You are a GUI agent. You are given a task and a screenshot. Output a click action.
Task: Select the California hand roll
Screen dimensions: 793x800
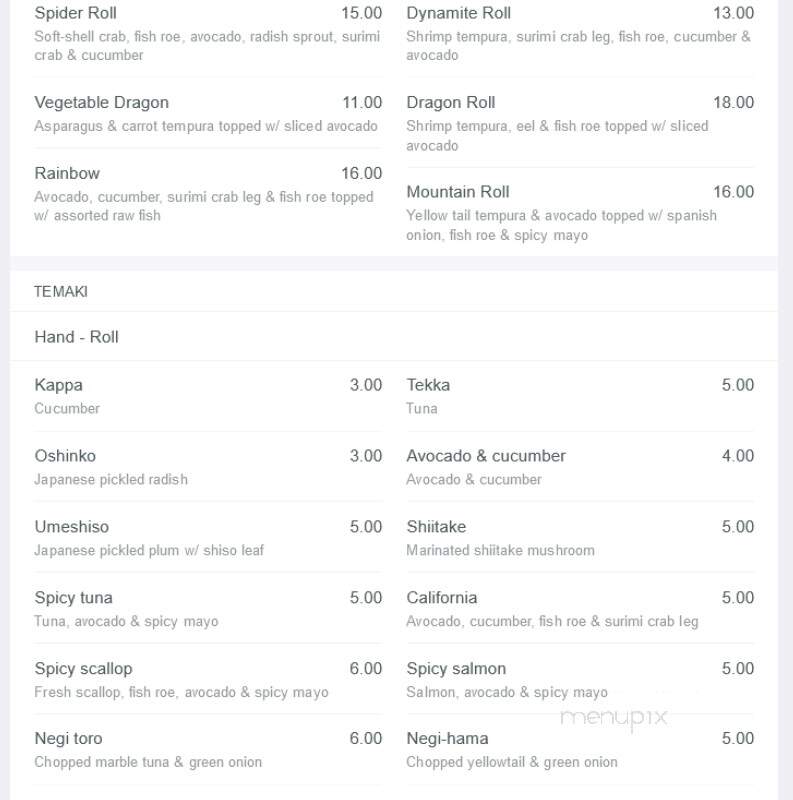pos(580,609)
